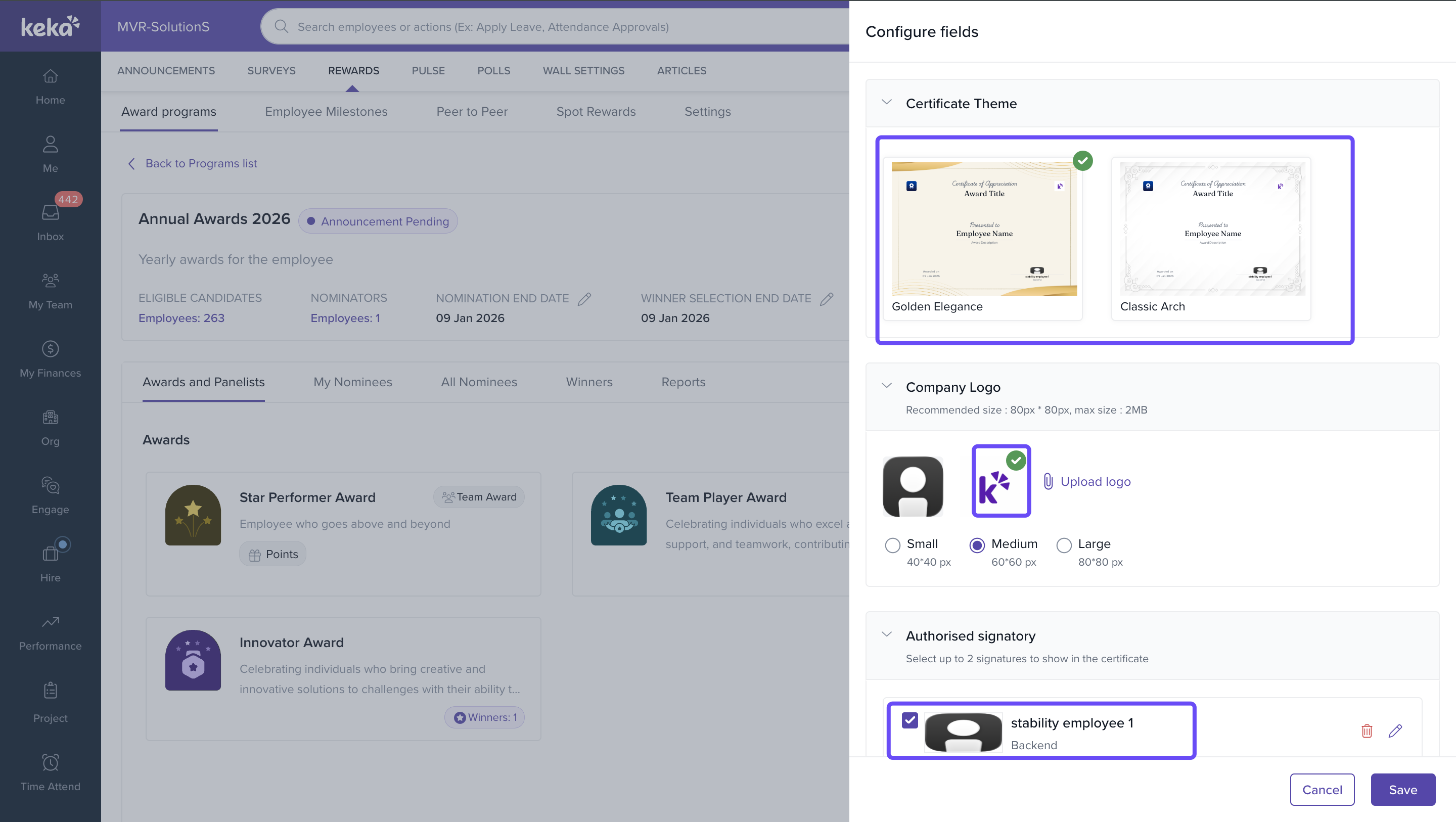Edit the Nomination End Date pencil
The height and width of the screenshot is (822, 1456).
pyautogui.click(x=584, y=298)
